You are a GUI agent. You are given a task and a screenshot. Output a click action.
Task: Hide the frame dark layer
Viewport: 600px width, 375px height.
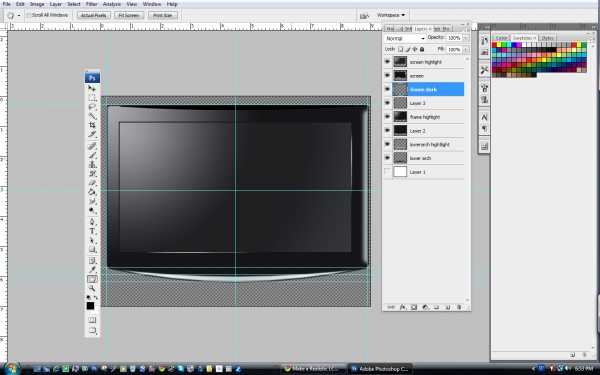(x=387, y=89)
